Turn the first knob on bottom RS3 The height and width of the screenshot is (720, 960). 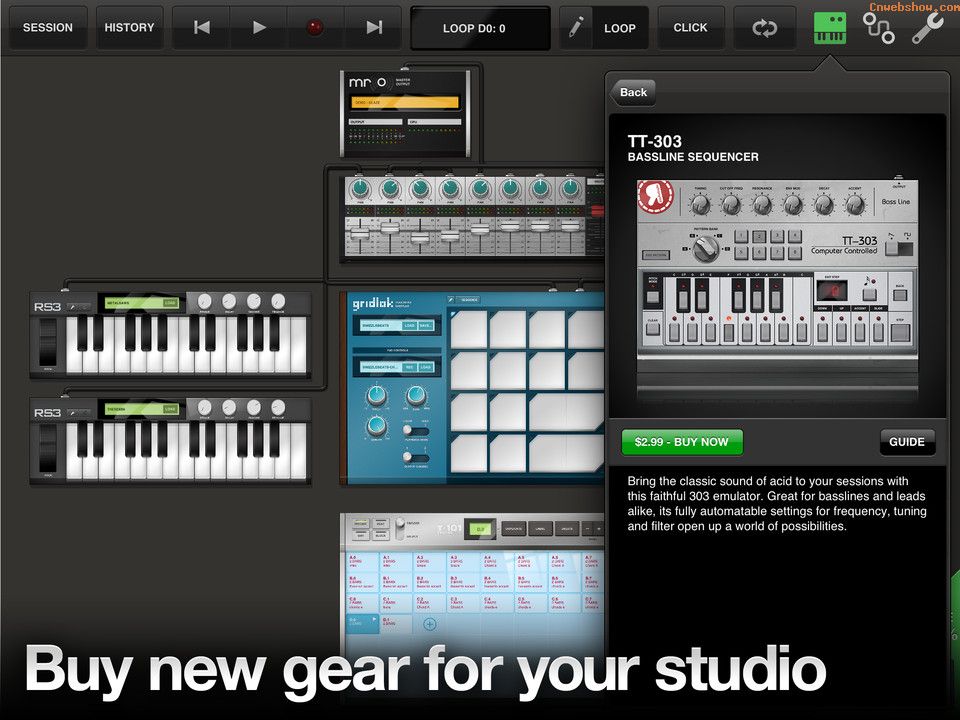pyautogui.click(x=204, y=407)
